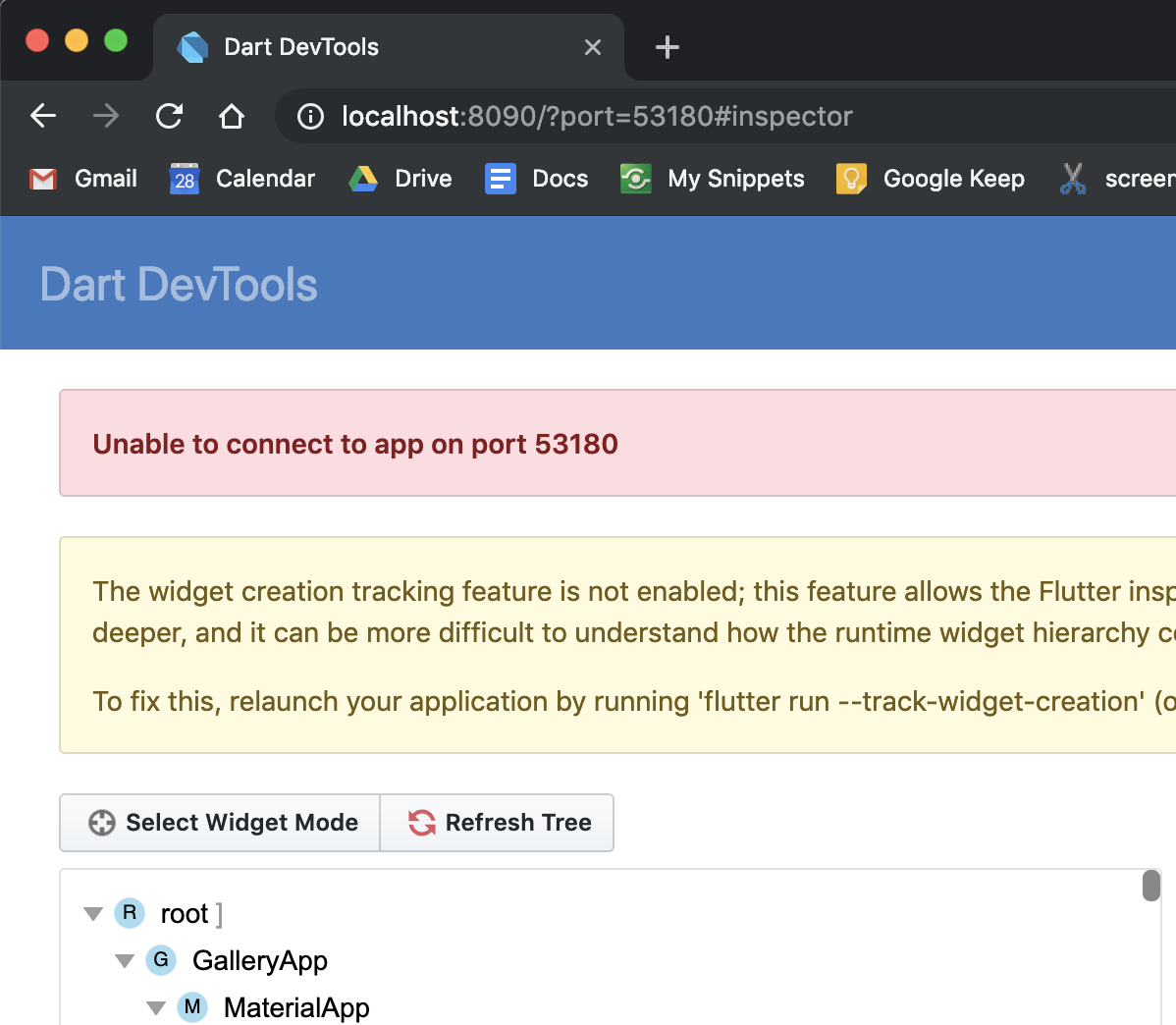This screenshot has height=1025, width=1176.
Task: Click the browser forward arrow
Action: (106, 116)
